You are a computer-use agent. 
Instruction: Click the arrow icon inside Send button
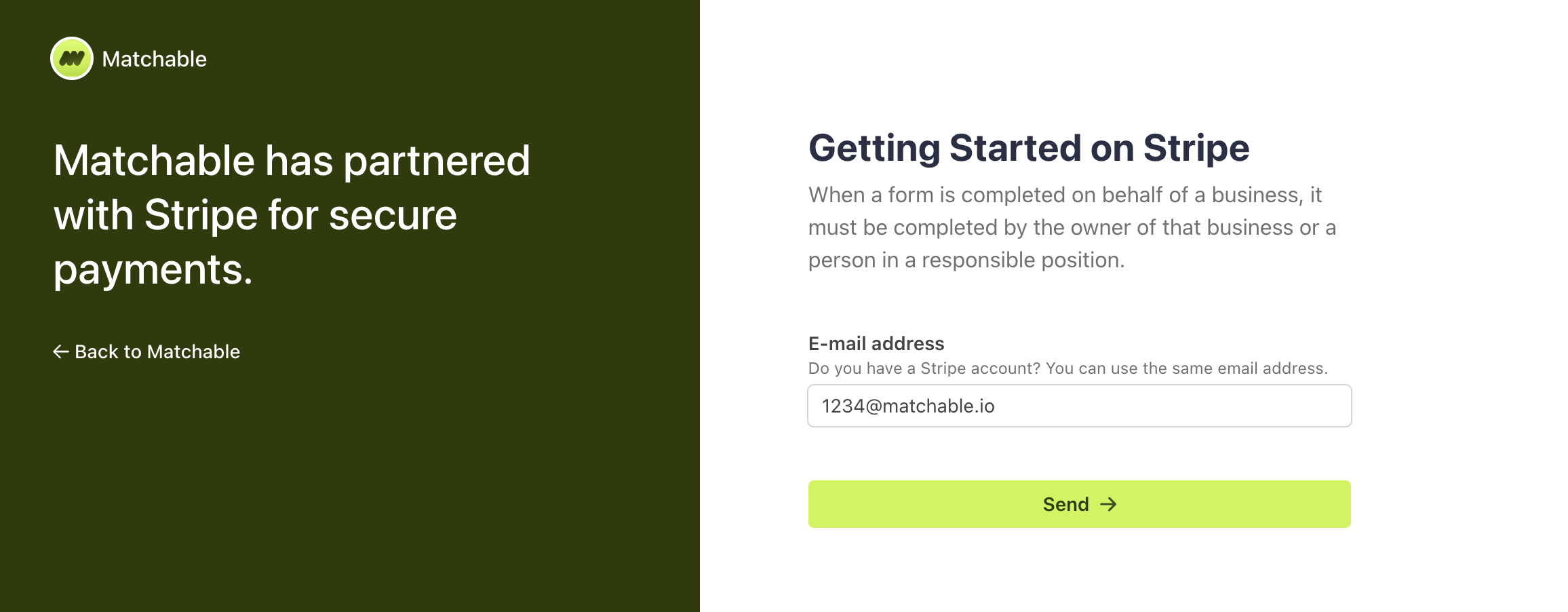click(1108, 504)
